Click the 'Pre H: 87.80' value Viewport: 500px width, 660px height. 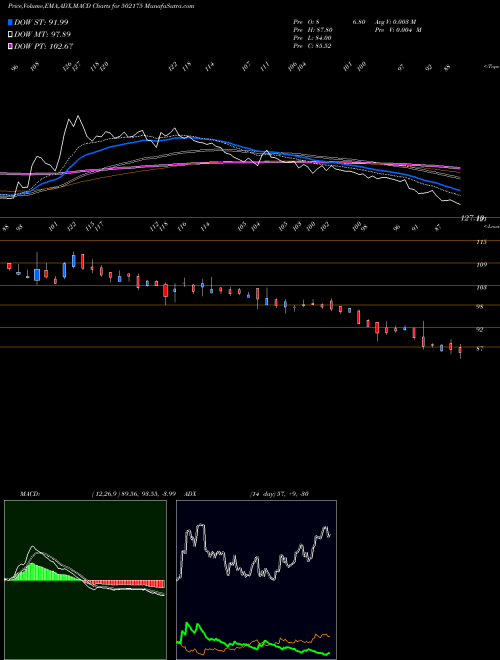(313, 29)
